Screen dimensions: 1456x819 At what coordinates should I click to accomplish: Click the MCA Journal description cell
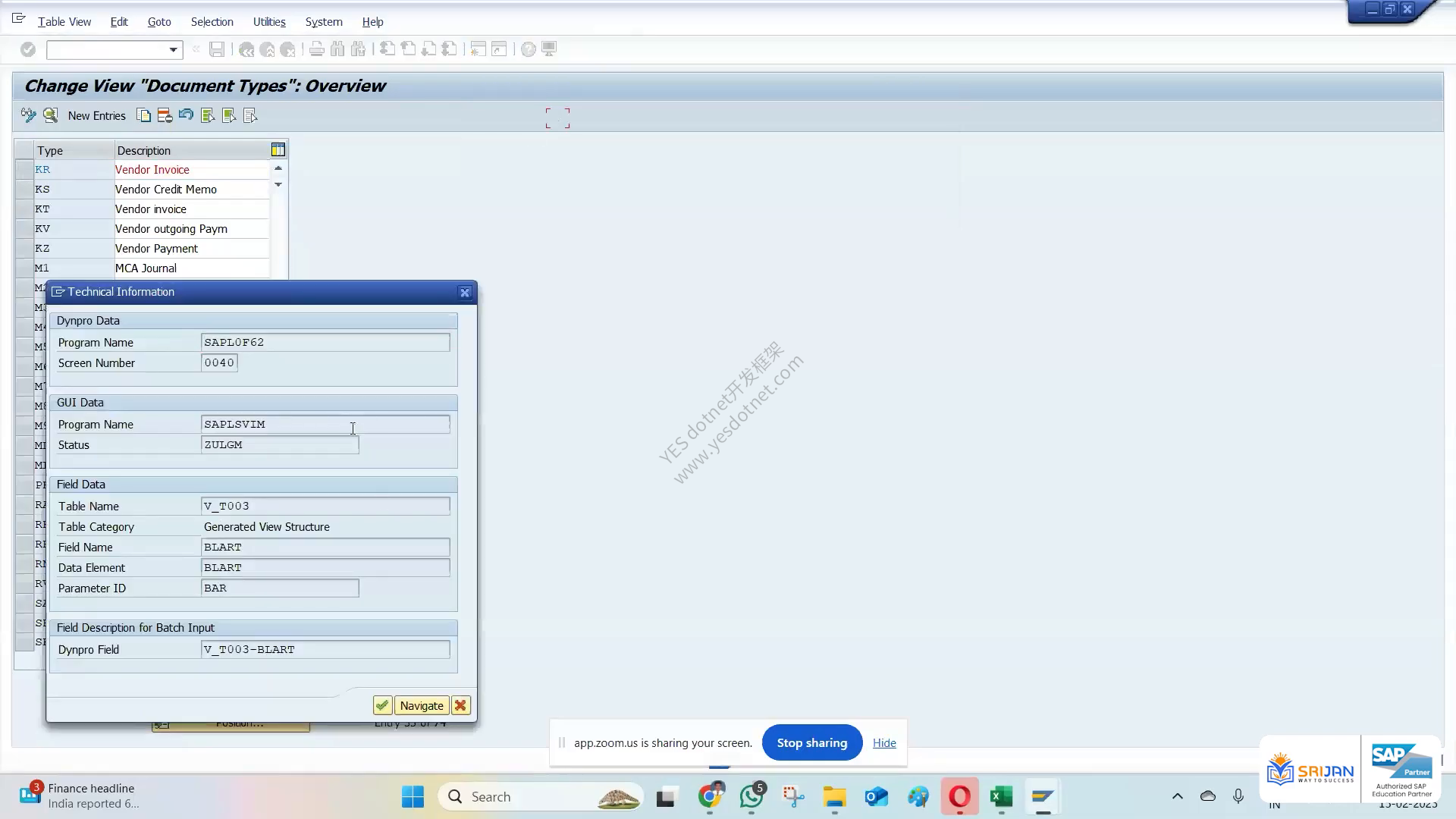[192, 268]
